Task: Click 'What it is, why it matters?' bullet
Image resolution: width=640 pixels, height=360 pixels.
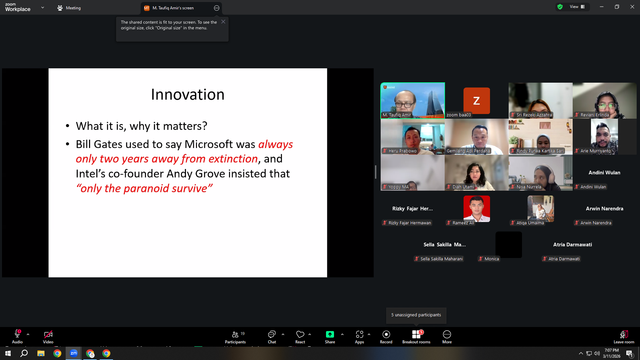Action: 141,126
